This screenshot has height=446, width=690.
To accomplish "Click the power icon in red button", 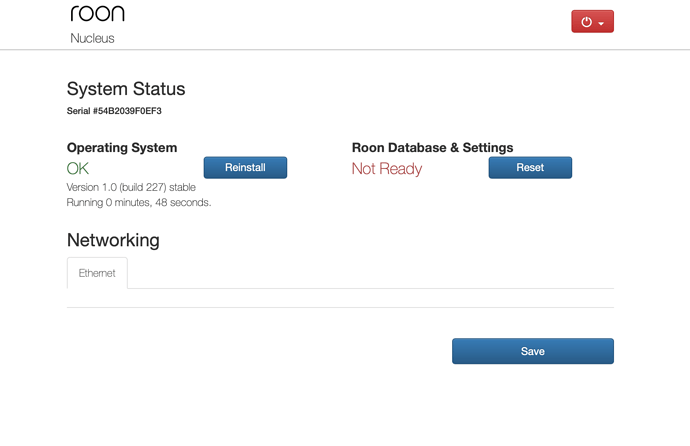I will point(586,22).
